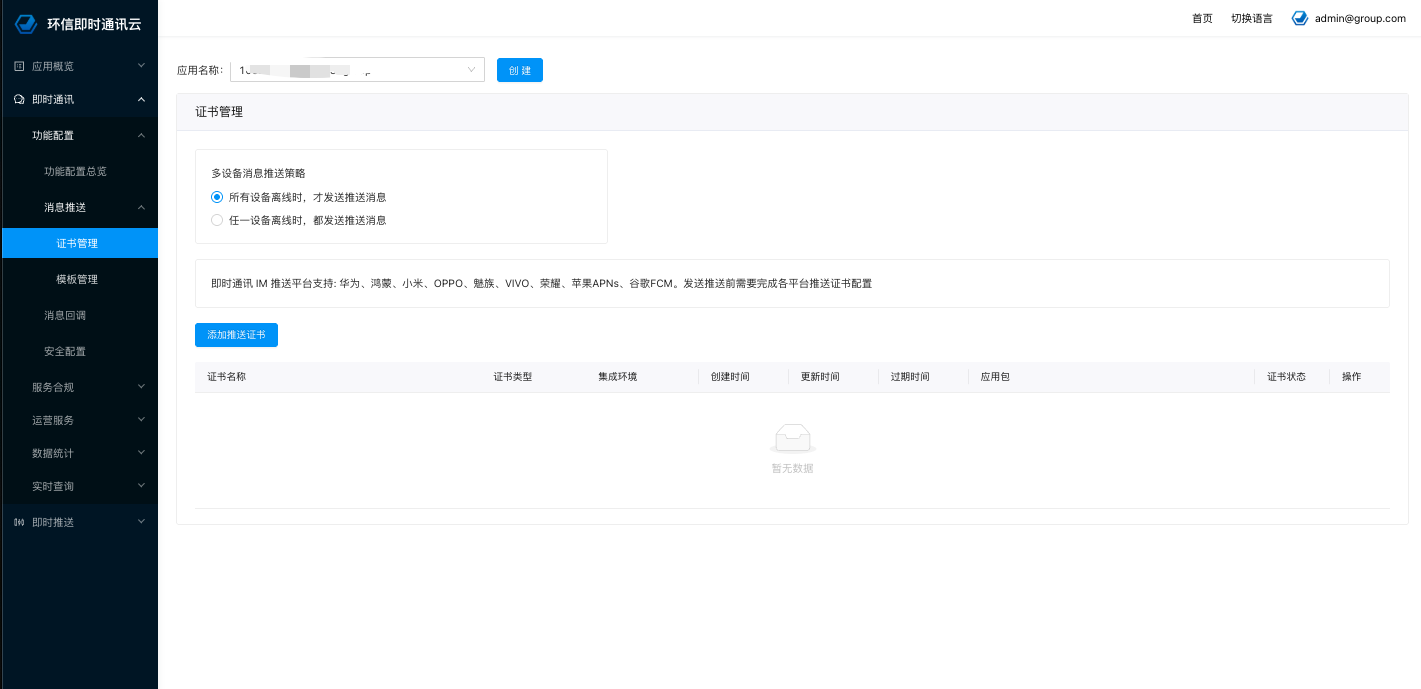Click the 即时推送 broadcast icon
The width and height of the screenshot is (1421, 689).
point(19,522)
